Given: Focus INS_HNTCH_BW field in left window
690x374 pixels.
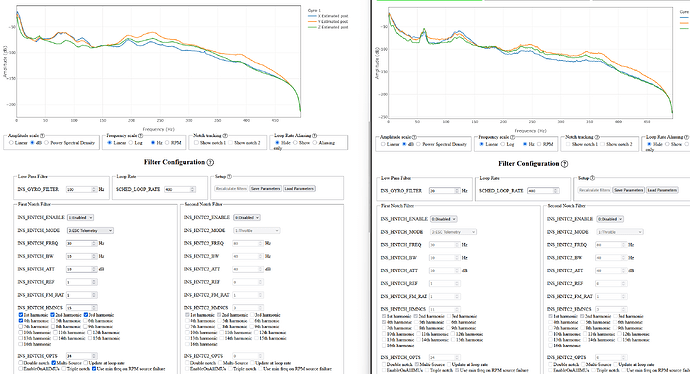Looking at the screenshot, I should click(81, 256).
